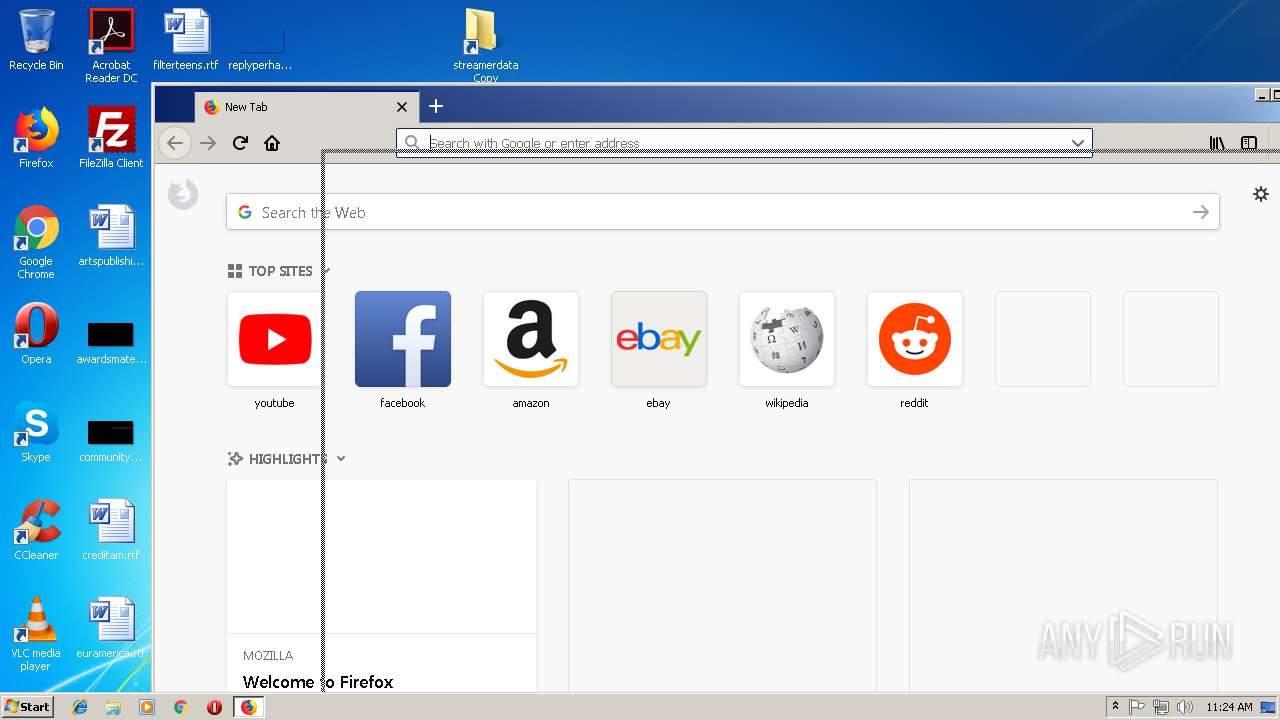Viewport: 1280px width, 720px height.
Task: Open CCleaner desktop shortcut
Action: point(36,530)
